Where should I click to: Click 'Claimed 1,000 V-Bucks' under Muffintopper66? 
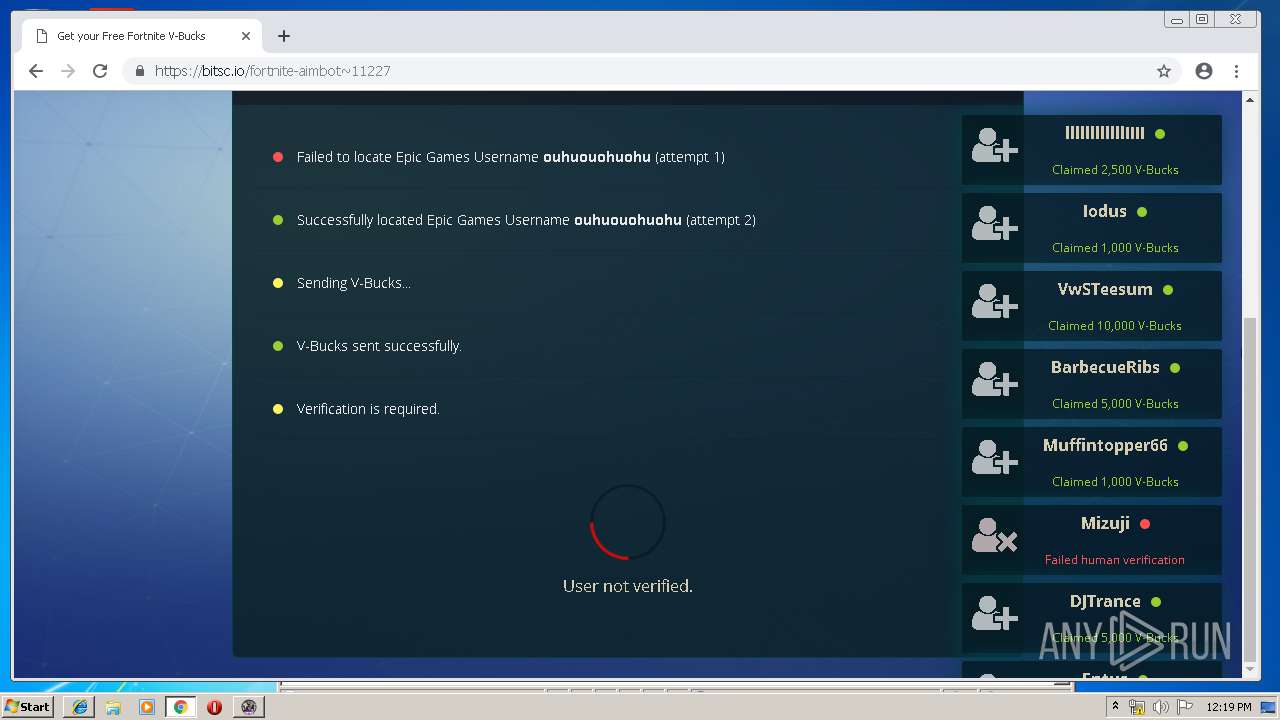coord(1115,482)
